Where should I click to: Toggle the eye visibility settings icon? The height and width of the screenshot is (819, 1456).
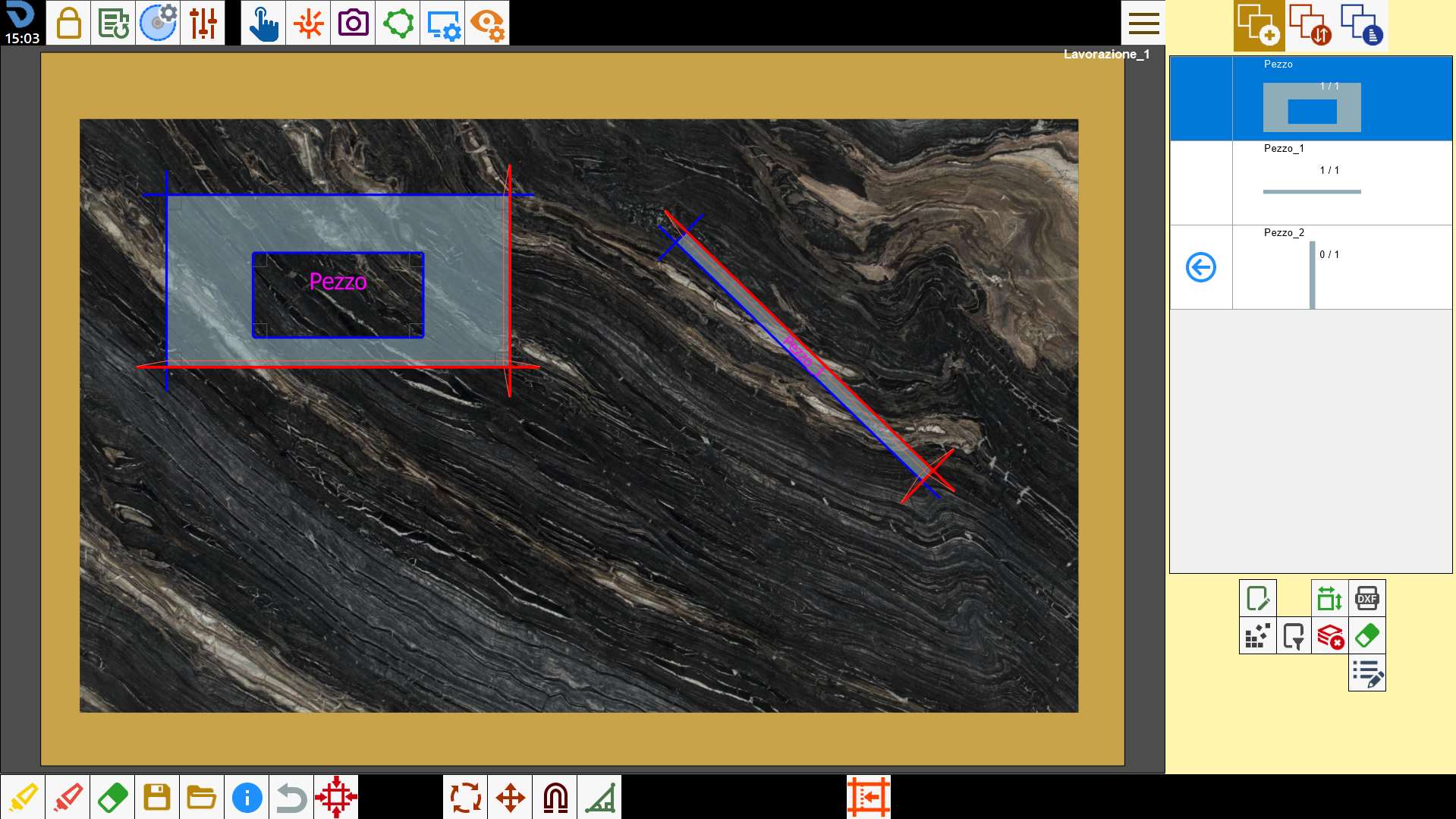click(x=487, y=23)
